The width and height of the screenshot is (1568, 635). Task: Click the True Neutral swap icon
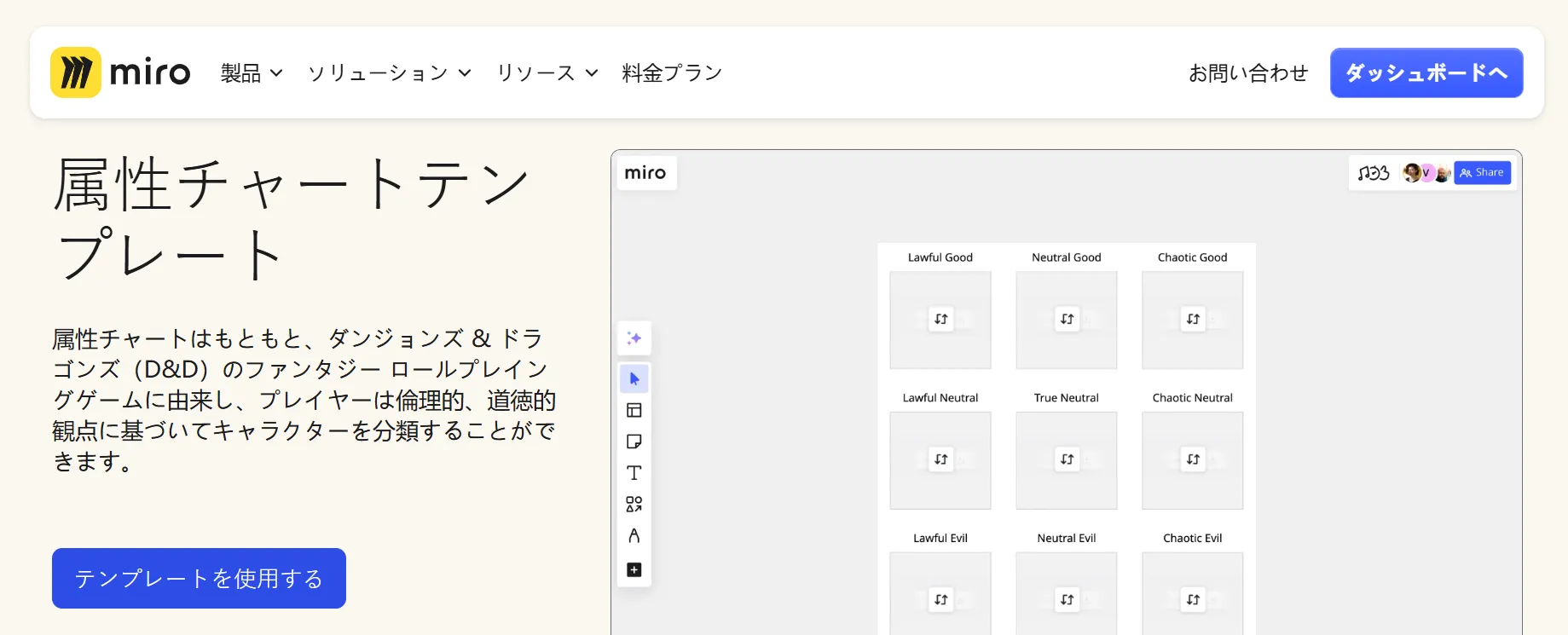click(1067, 459)
